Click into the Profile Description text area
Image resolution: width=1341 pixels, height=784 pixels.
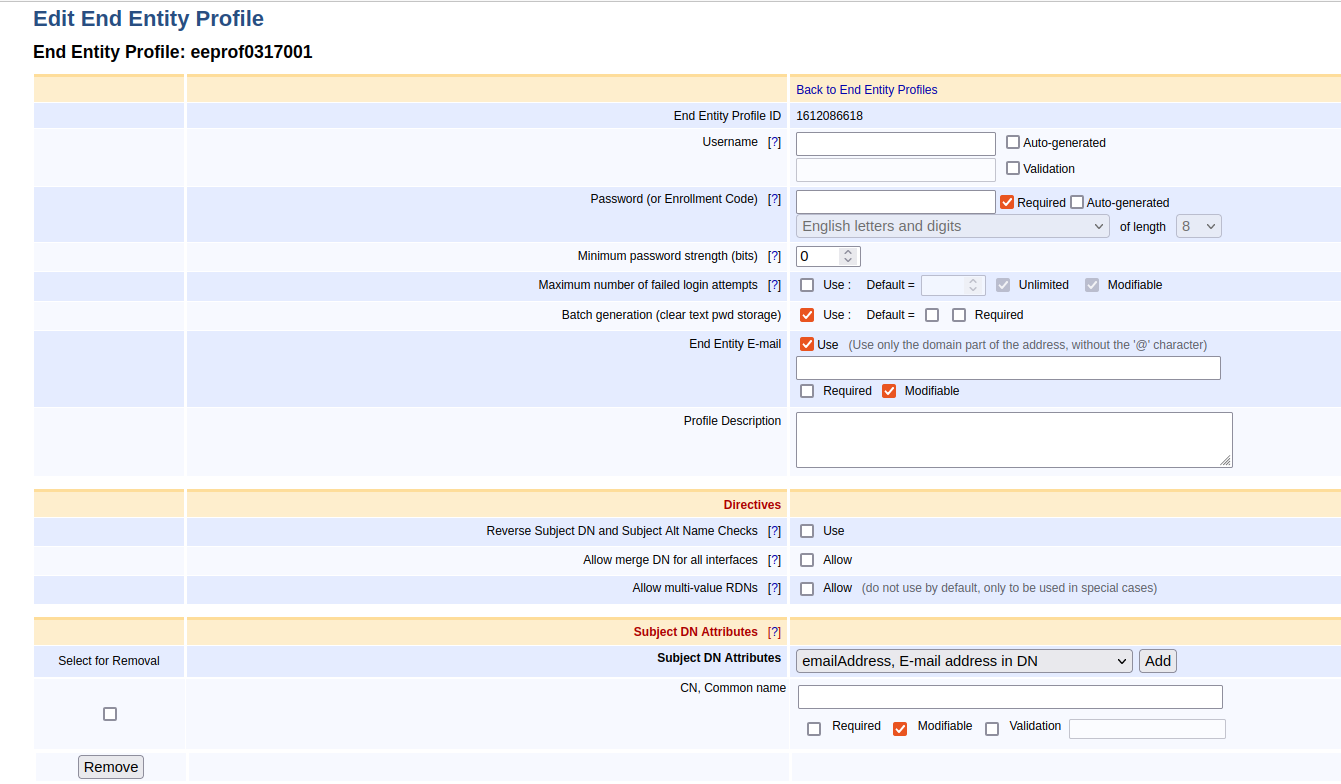coord(1013,440)
